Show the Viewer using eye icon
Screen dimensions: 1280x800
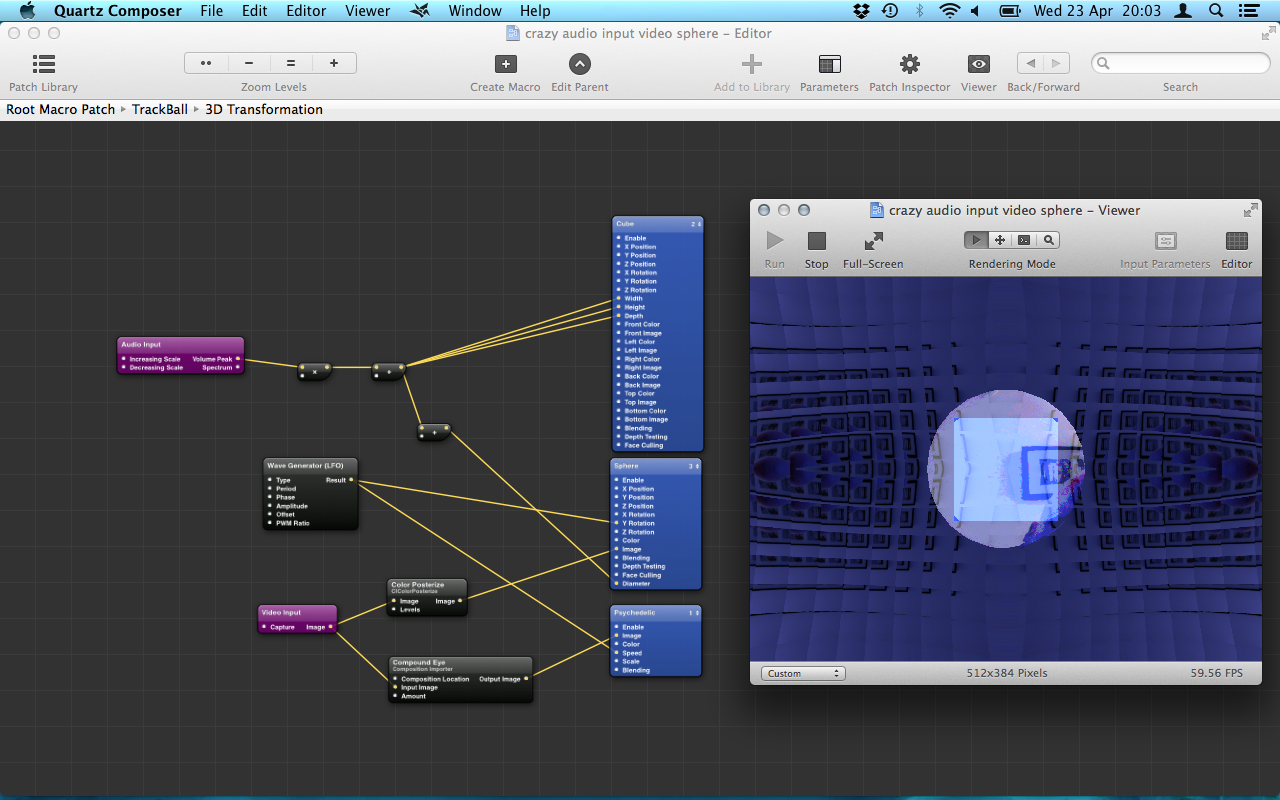[x=978, y=64]
